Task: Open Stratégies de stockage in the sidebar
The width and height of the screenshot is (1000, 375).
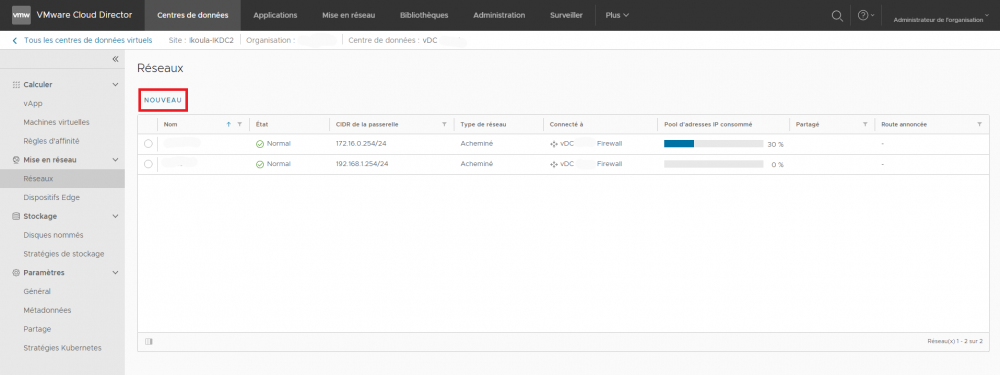Action: [x=64, y=254]
